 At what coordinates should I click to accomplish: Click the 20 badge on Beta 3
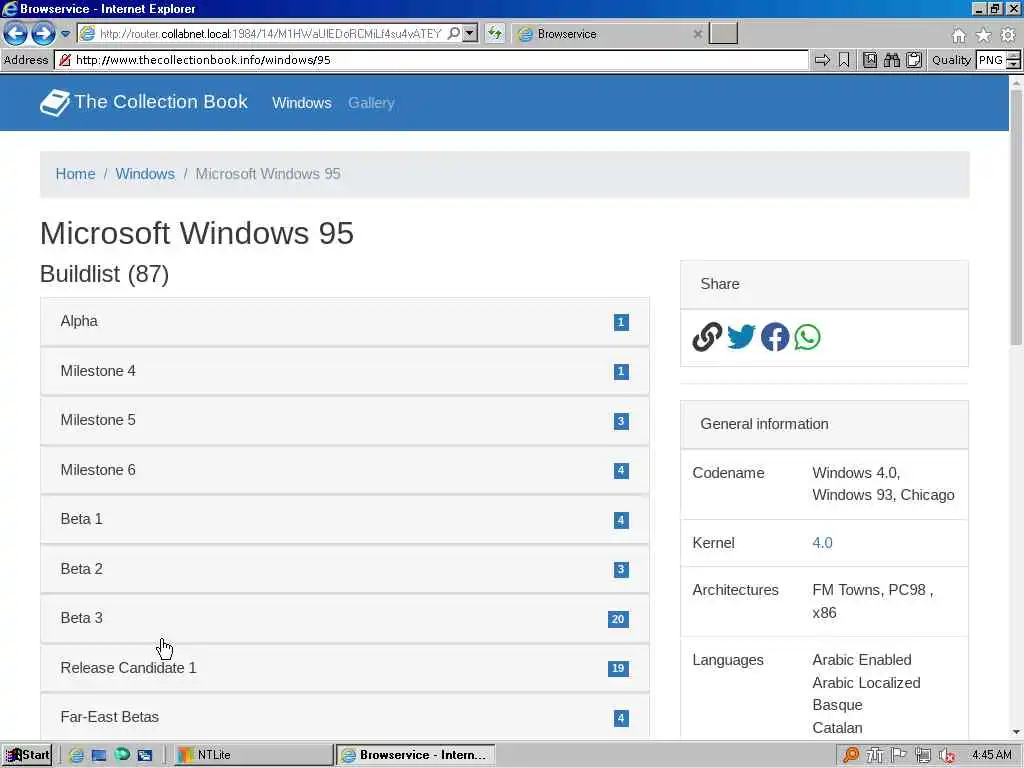point(618,619)
